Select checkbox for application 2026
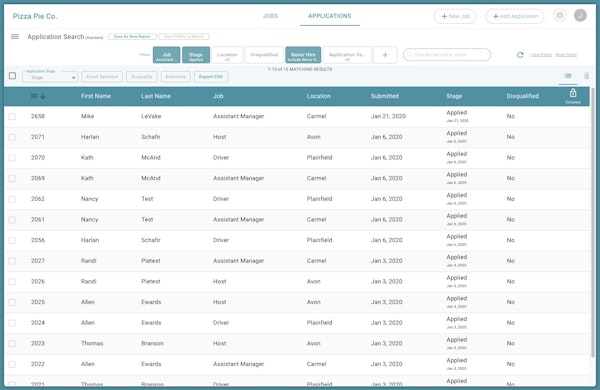Image resolution: width=600 pixels, height=390 pixels. (12, 282)
